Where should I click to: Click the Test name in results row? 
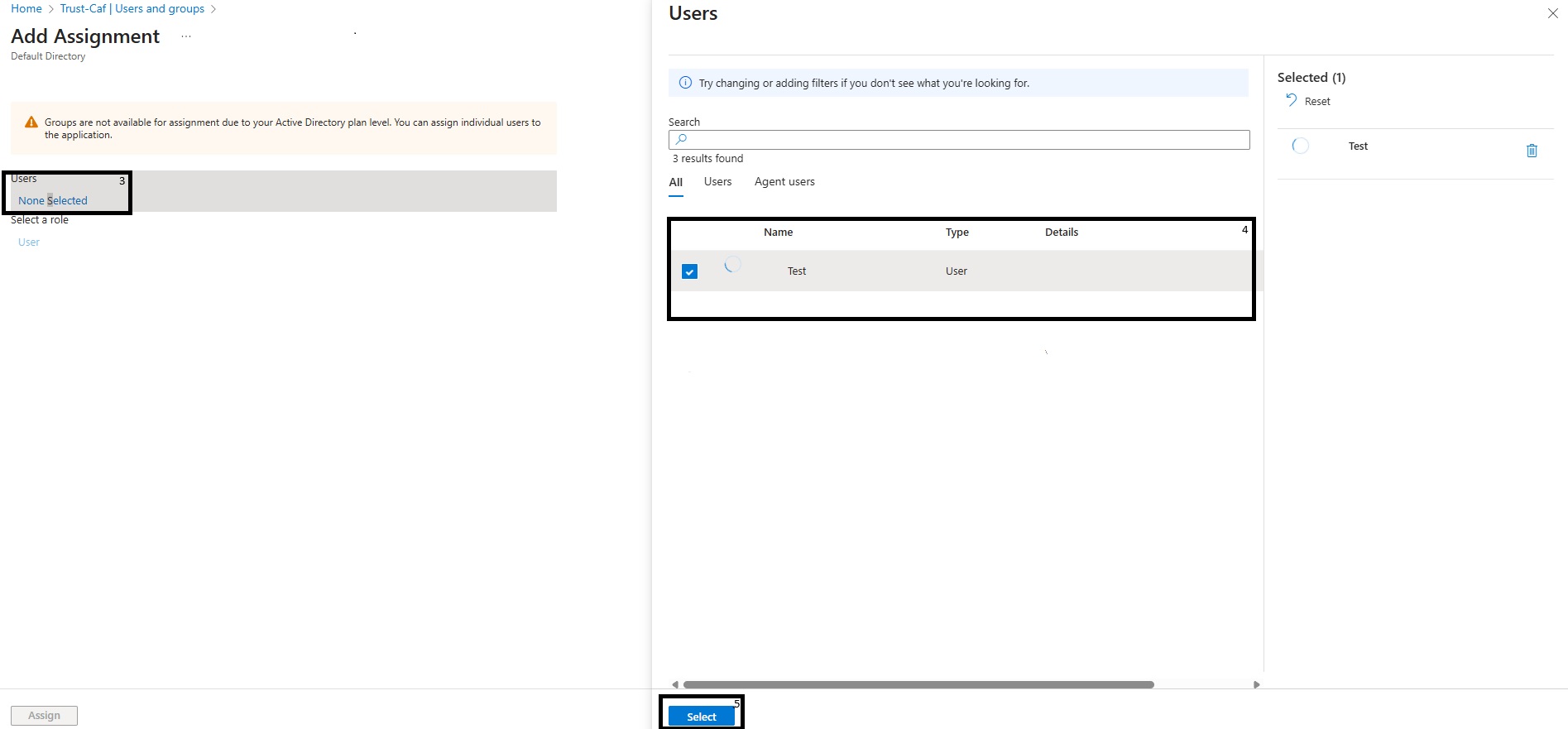[x=797, y=271]
